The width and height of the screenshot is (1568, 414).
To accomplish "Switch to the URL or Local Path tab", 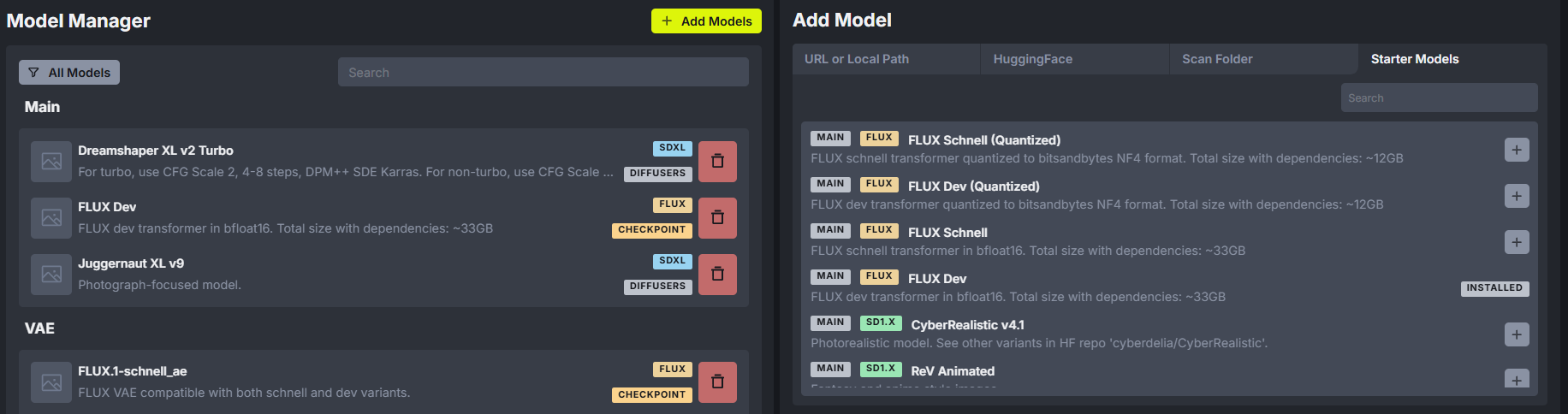I will (886, 59).
